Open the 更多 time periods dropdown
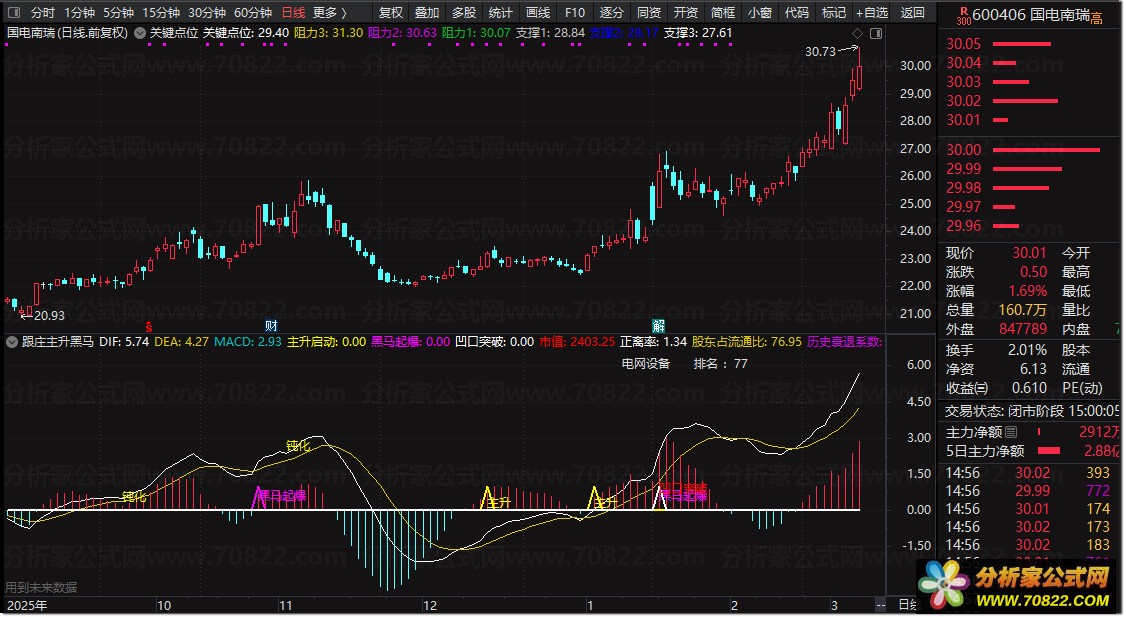The image size is (1126, 617). (329, 13)
